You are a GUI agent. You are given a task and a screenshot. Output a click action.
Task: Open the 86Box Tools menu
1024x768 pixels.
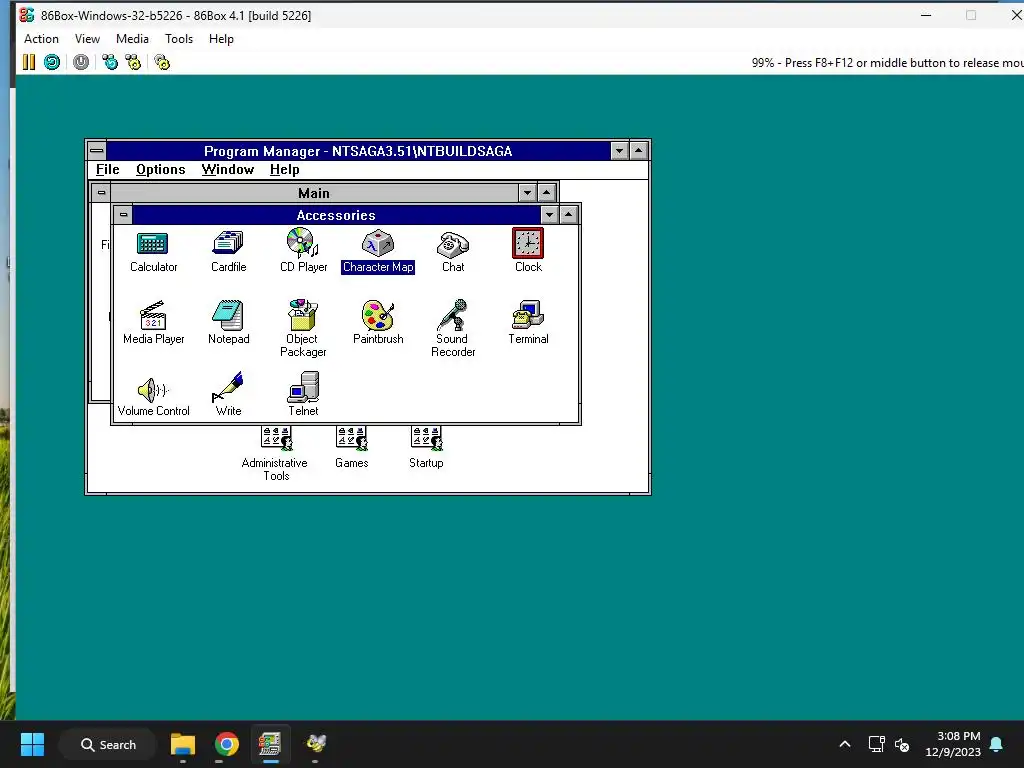(x=179, y=39)
